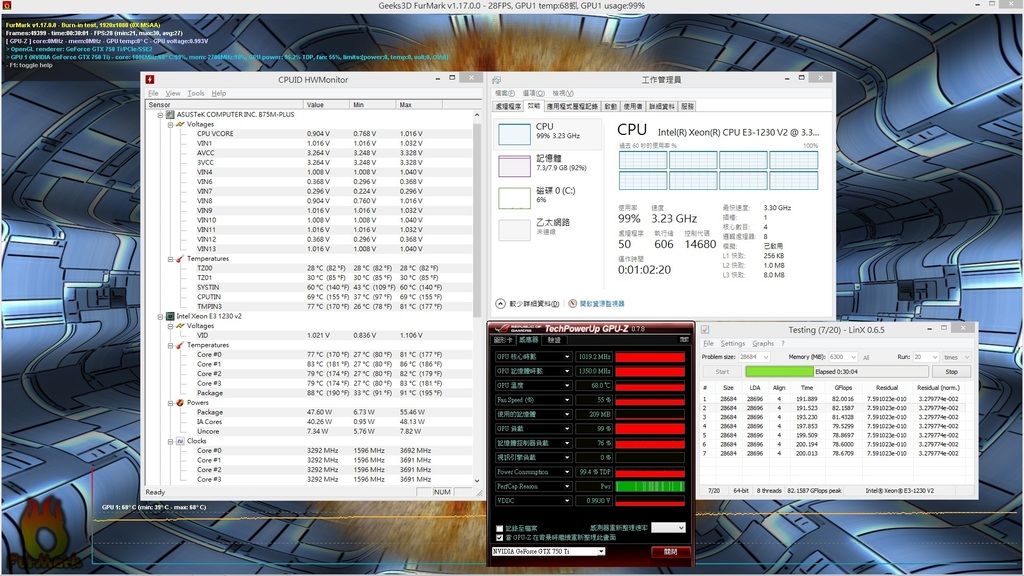Collapse the motherboard Temperatures node
This screenshot has height=576, width=1024.
point(170,259)
